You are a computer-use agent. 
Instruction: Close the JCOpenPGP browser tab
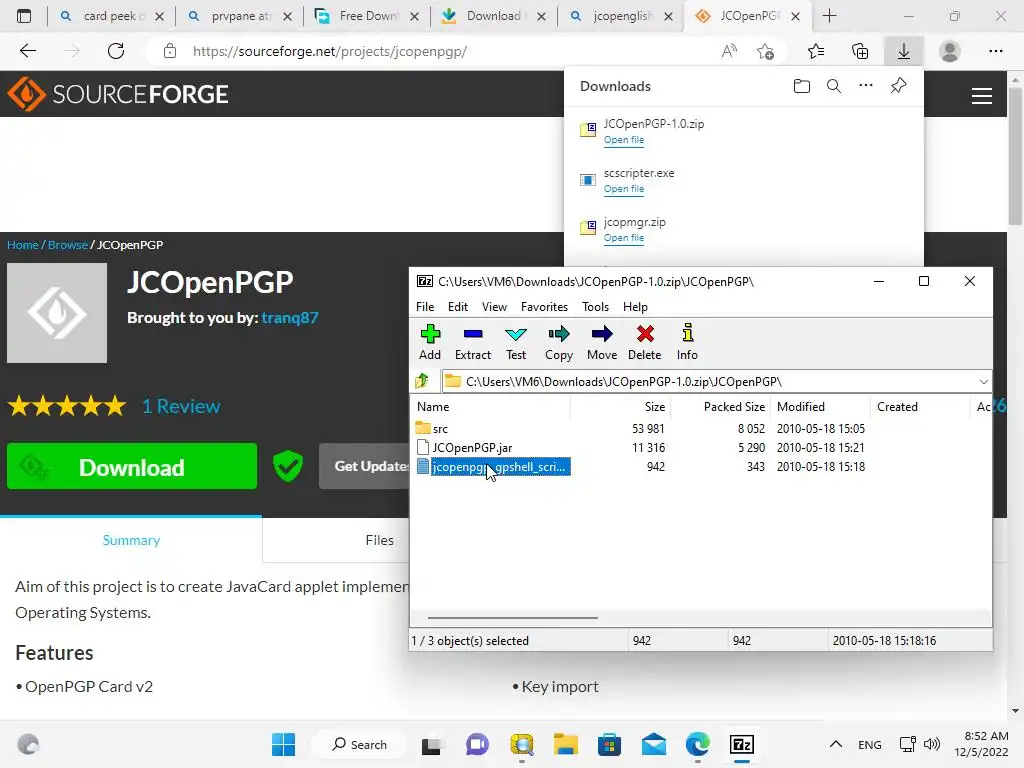pyautogui.click(x=795, y=16)
